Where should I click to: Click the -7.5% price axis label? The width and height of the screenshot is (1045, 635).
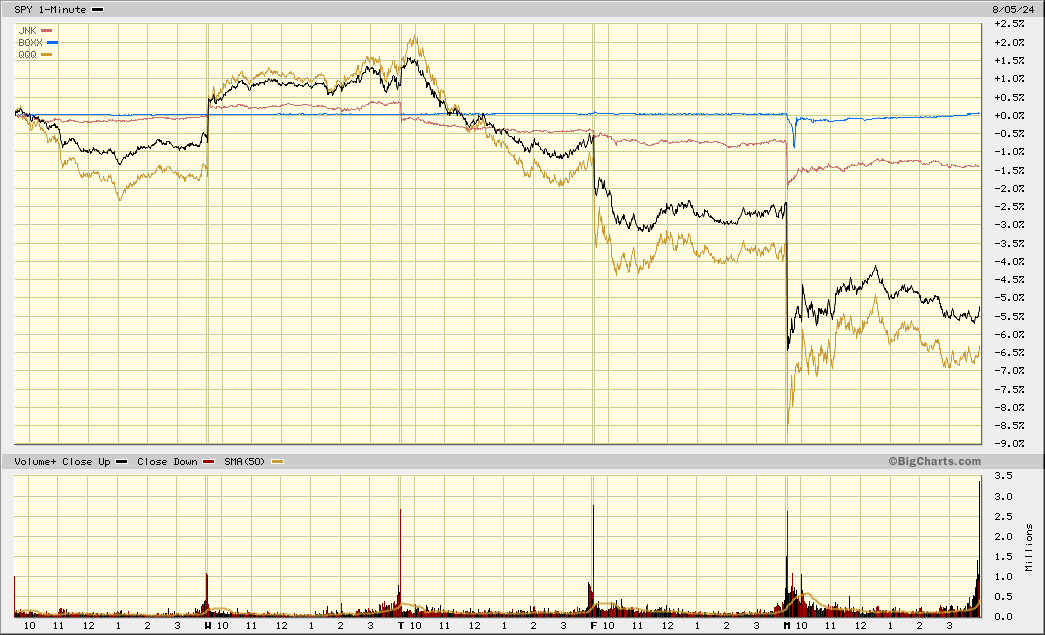point(1009,389)
